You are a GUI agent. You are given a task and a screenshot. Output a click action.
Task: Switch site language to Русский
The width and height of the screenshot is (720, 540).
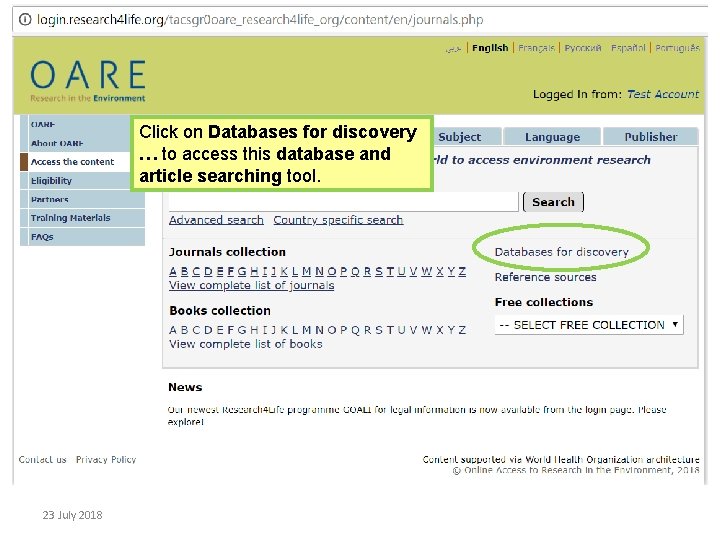583,48
